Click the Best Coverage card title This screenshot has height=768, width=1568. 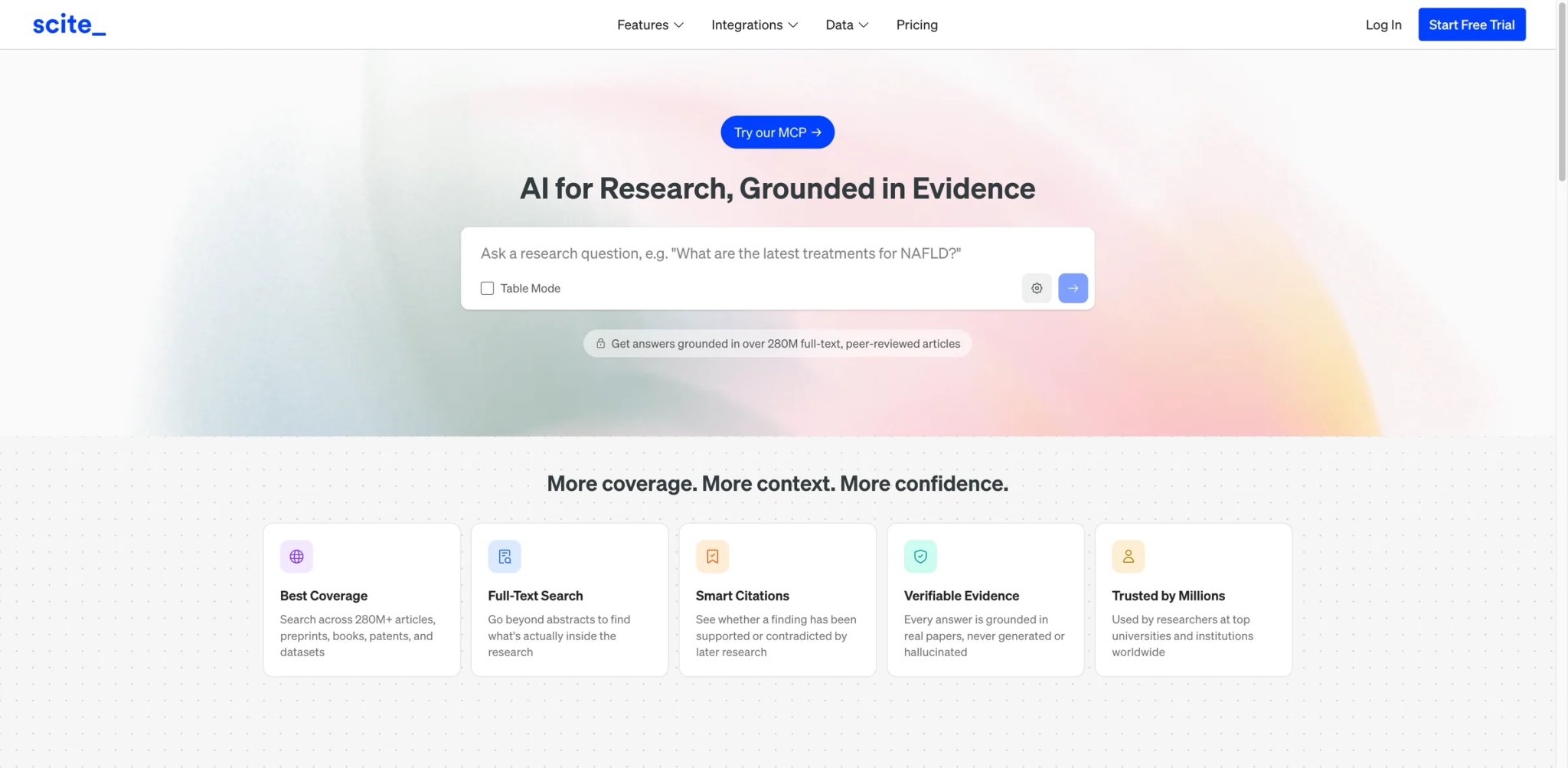[324, 596]
